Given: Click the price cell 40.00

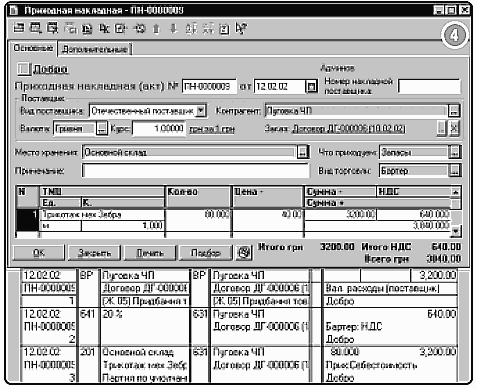Looking at the screenshot, I should tap(268, 214).
